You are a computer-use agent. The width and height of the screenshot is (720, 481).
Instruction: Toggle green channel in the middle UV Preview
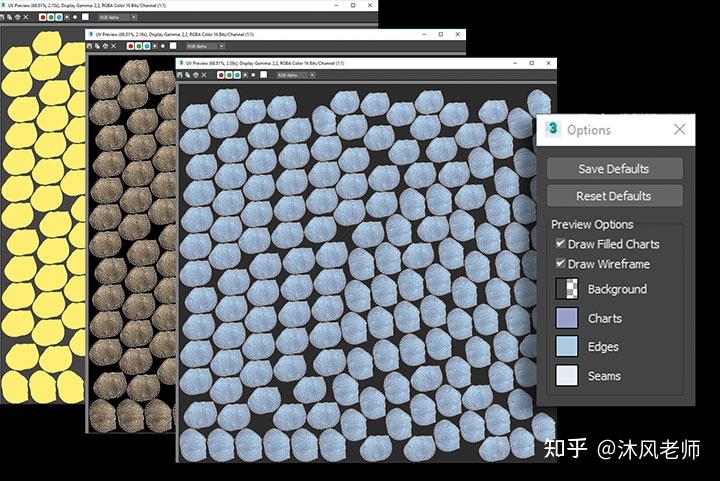[x=139, y=46]
